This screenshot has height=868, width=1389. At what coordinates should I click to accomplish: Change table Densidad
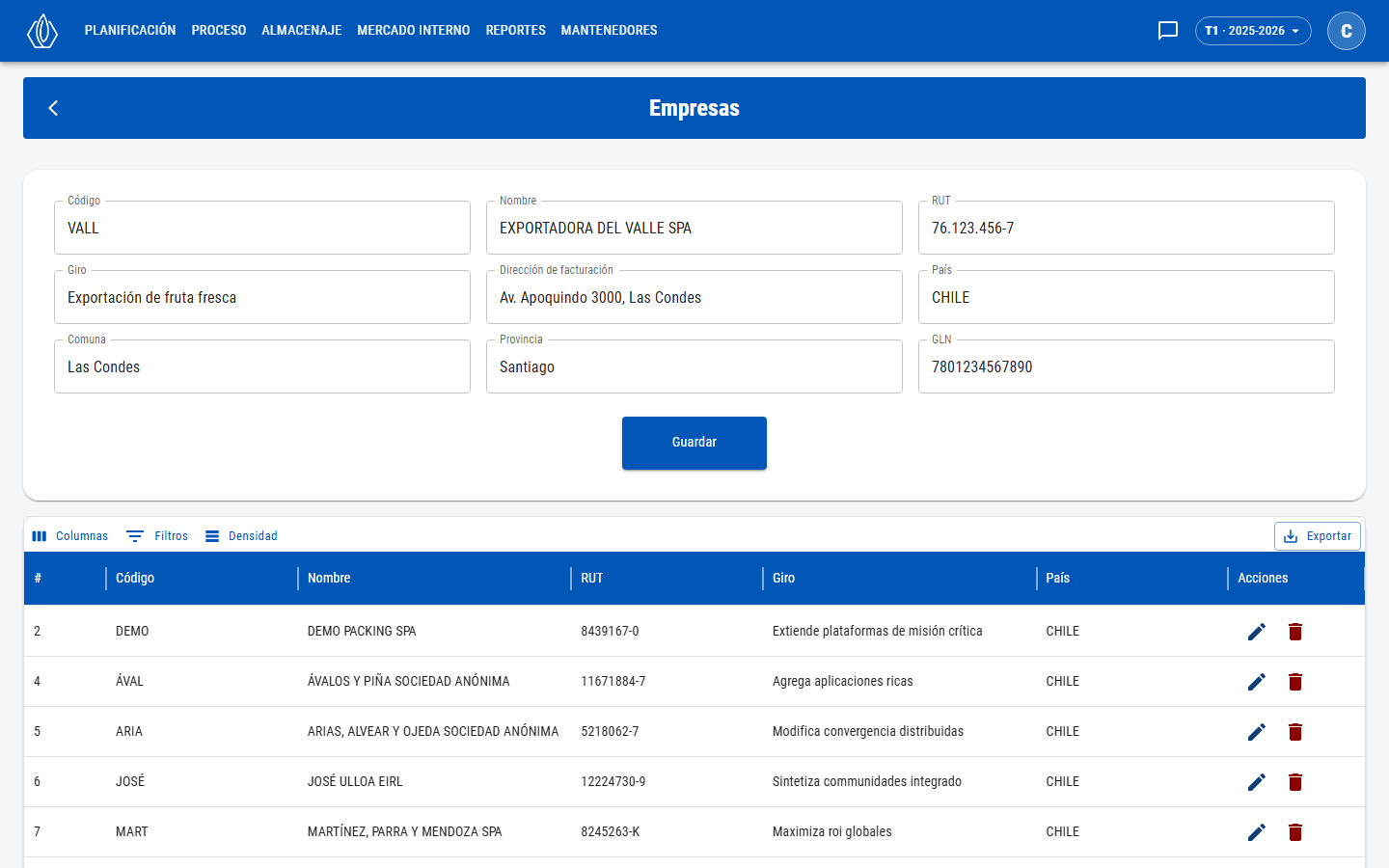[241, 536]
